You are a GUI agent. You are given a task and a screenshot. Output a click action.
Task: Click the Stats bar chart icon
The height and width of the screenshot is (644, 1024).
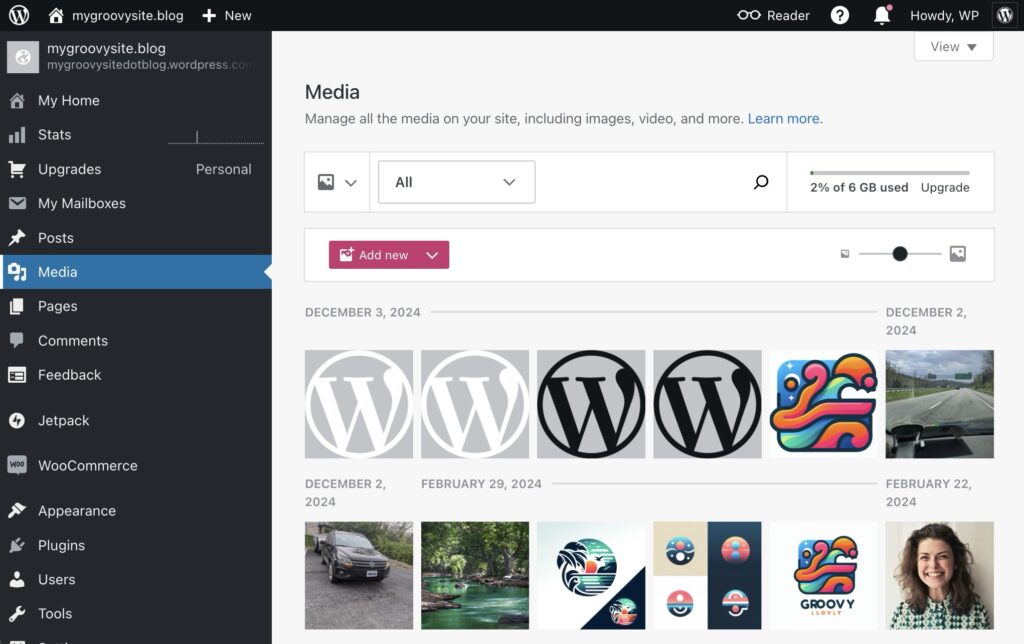point(17,135)
